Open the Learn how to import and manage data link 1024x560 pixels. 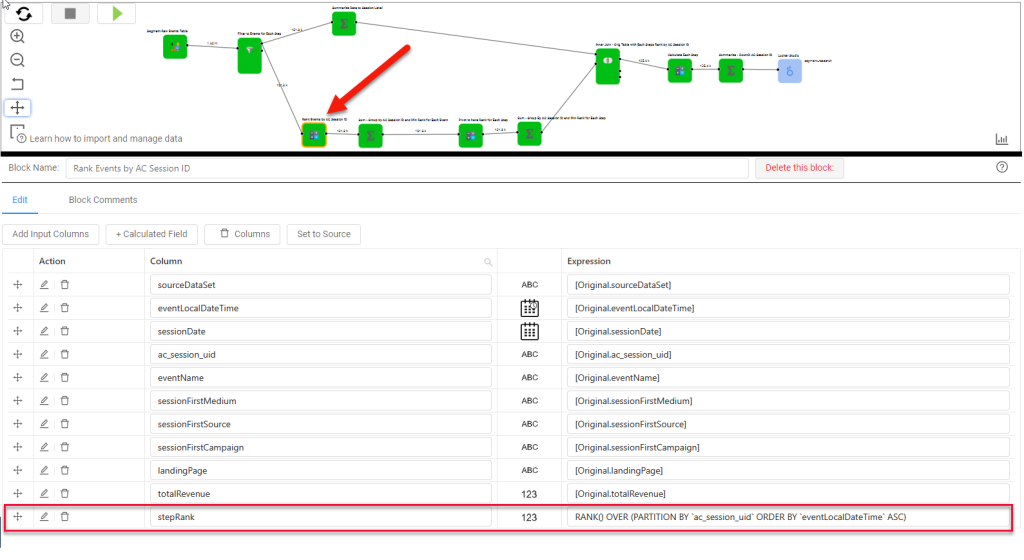pyautogui.click(x=106, y=138)
